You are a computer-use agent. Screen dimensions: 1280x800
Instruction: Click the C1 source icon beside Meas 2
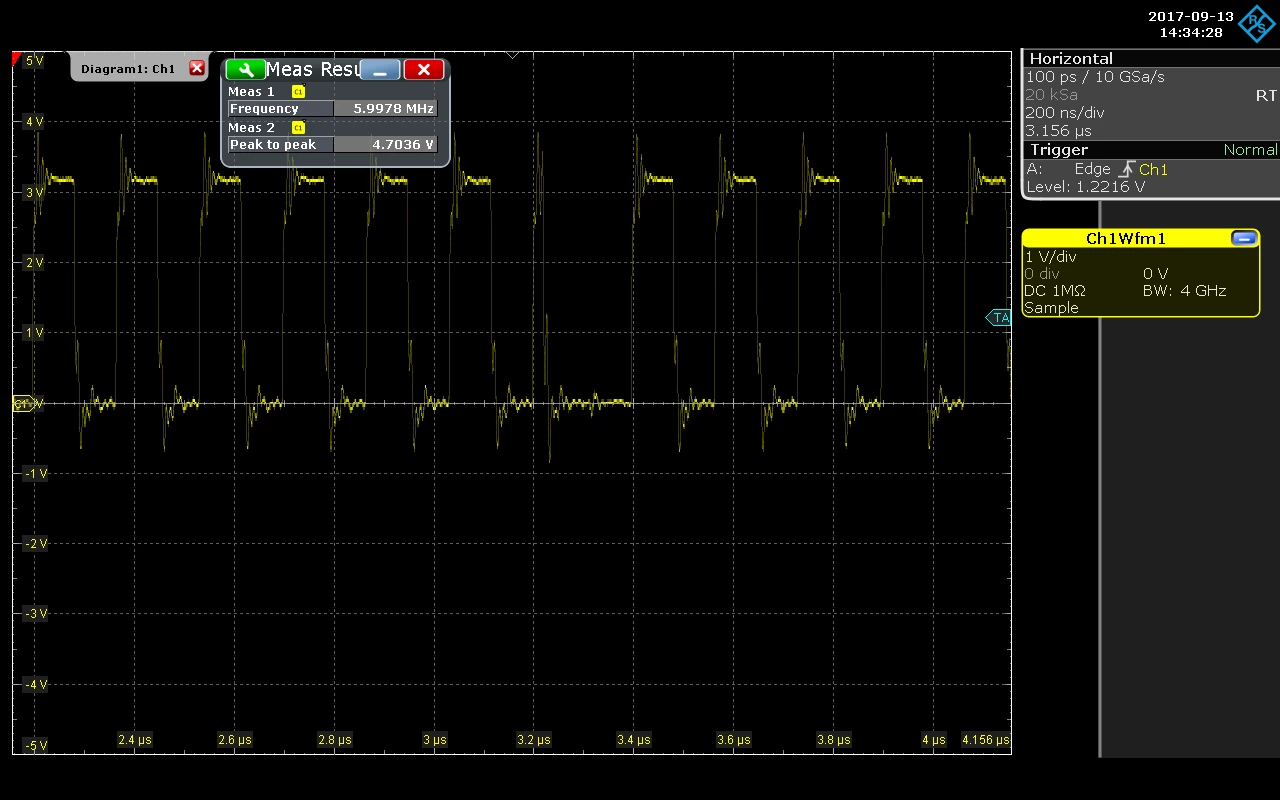click(x=298, y=128)
